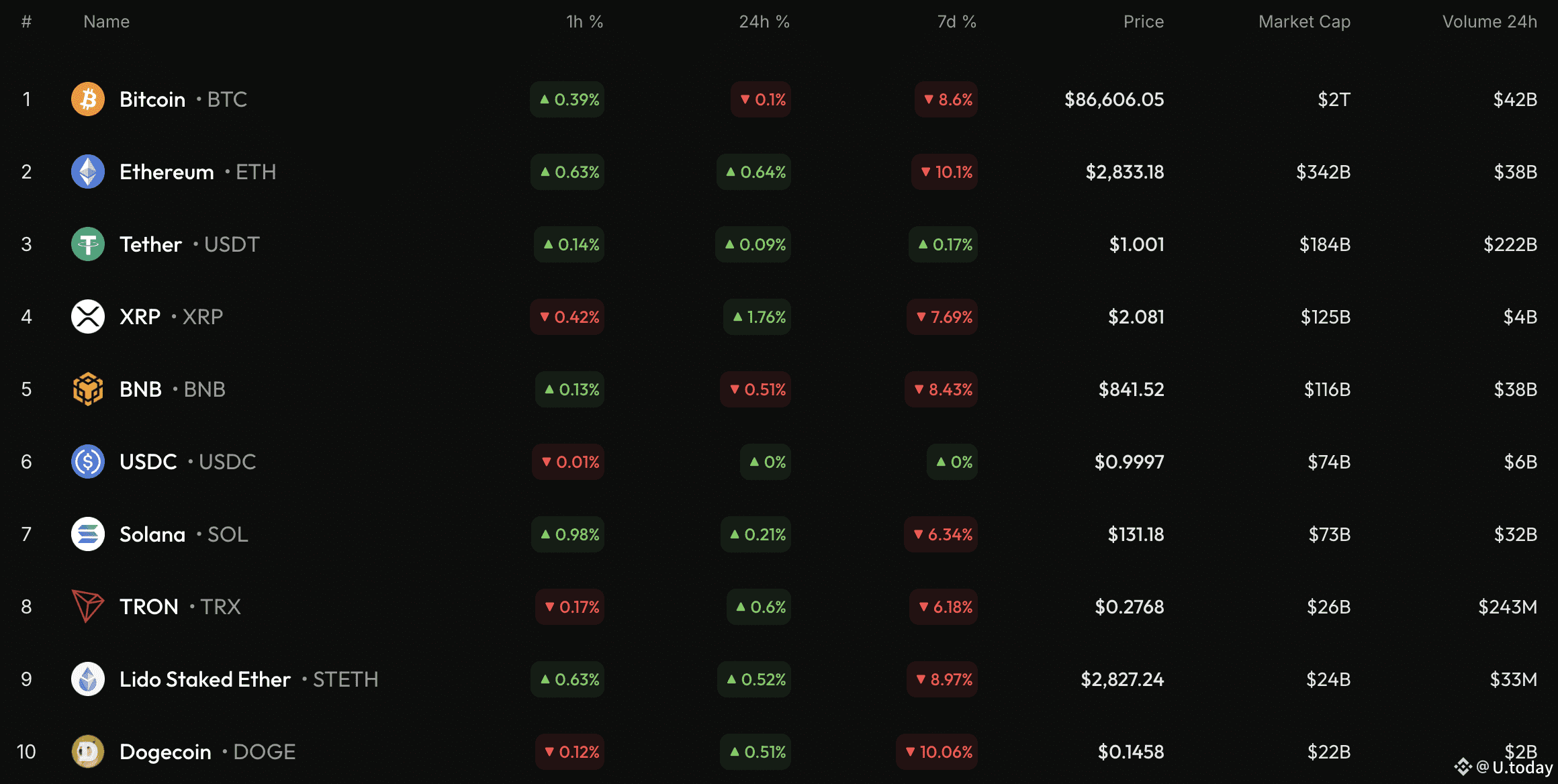Select the Solana logo icon
Image resolution: width=1558 pixels, height=784 pixels.
[88, 534]
